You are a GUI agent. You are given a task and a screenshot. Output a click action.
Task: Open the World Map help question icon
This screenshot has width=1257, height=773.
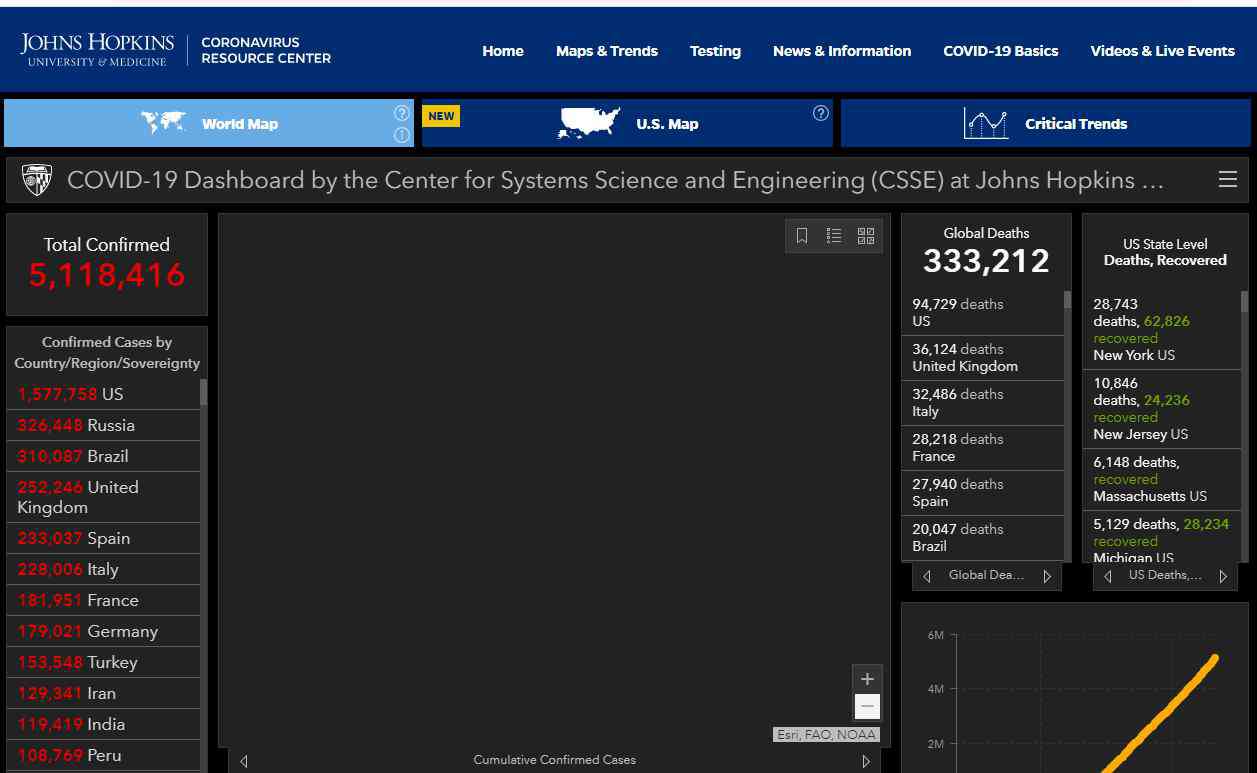[401, 113]
